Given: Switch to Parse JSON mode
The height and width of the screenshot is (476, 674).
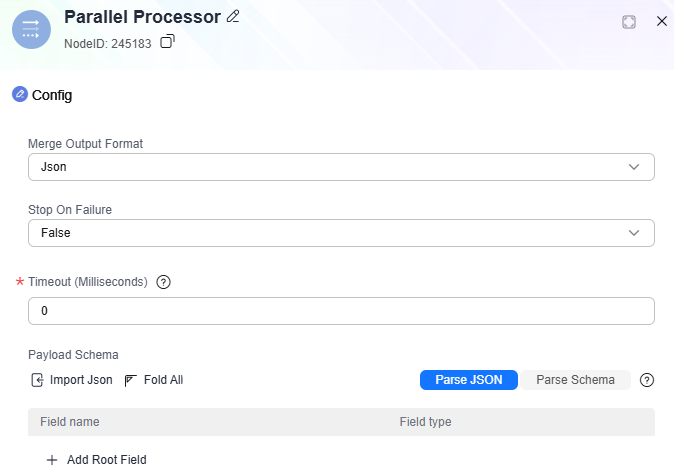Looking at the screenshot, I should (x=469, y=380).
